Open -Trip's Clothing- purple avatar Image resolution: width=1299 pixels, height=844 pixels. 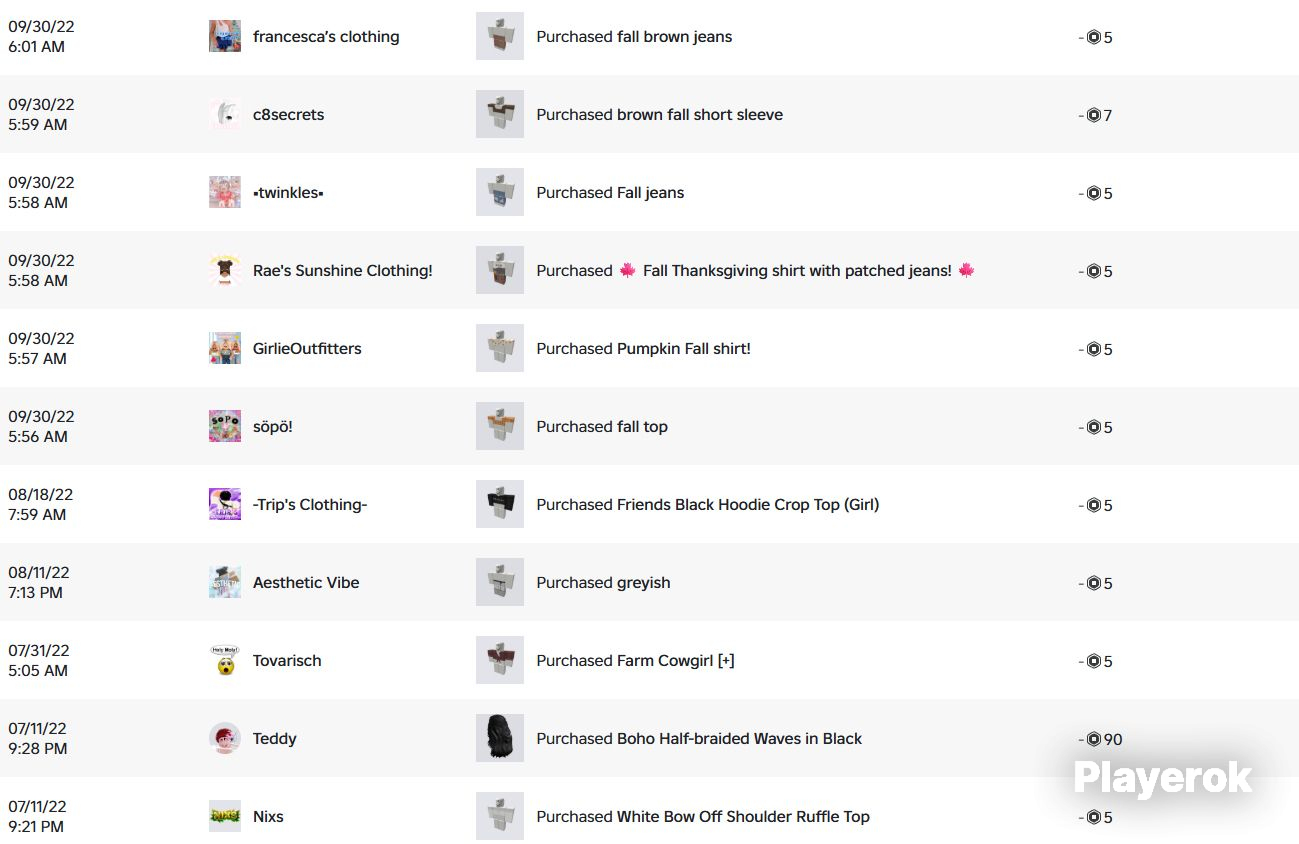[225, 504]
